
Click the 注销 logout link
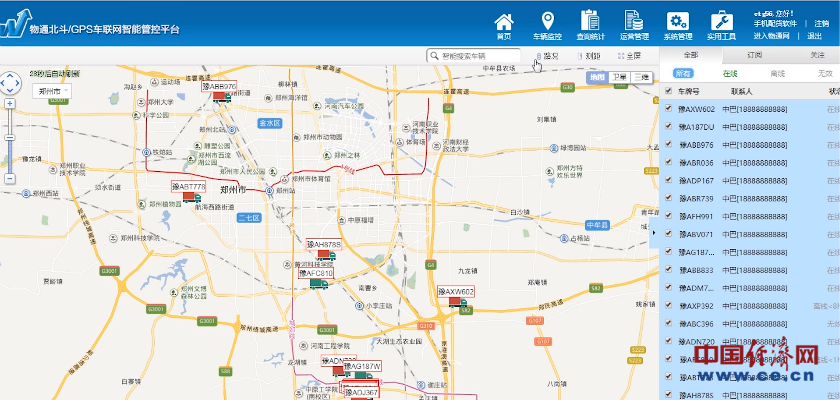pos(822,24)
